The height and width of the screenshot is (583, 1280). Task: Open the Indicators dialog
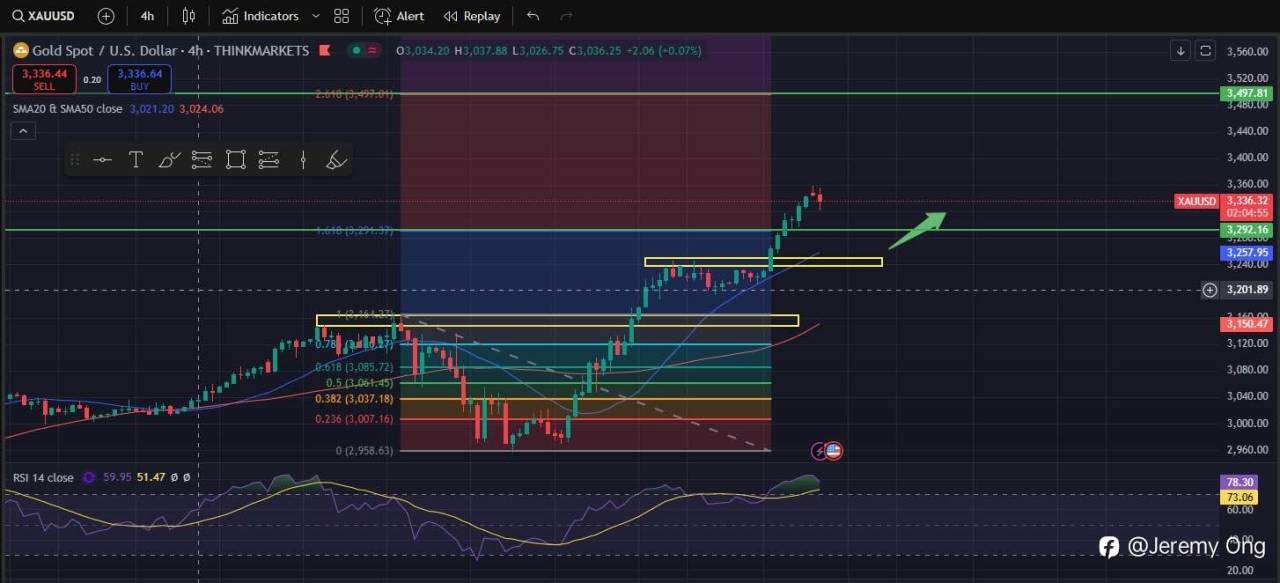(x=260, y=16)
